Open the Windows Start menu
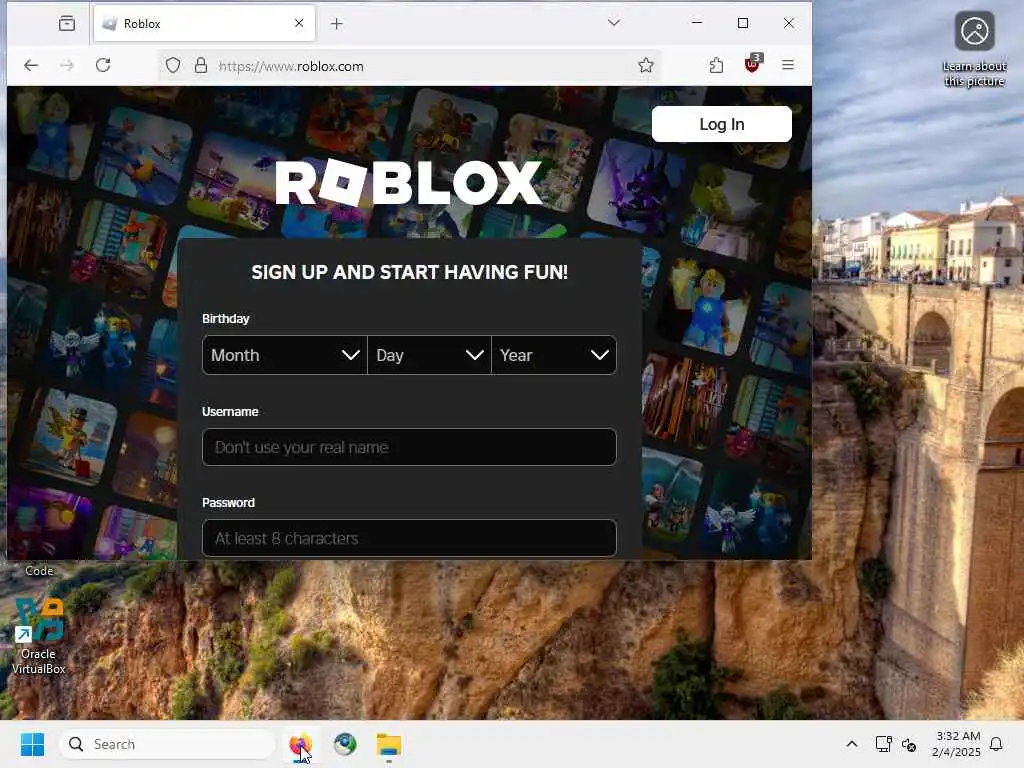 (x=32, y=744)
